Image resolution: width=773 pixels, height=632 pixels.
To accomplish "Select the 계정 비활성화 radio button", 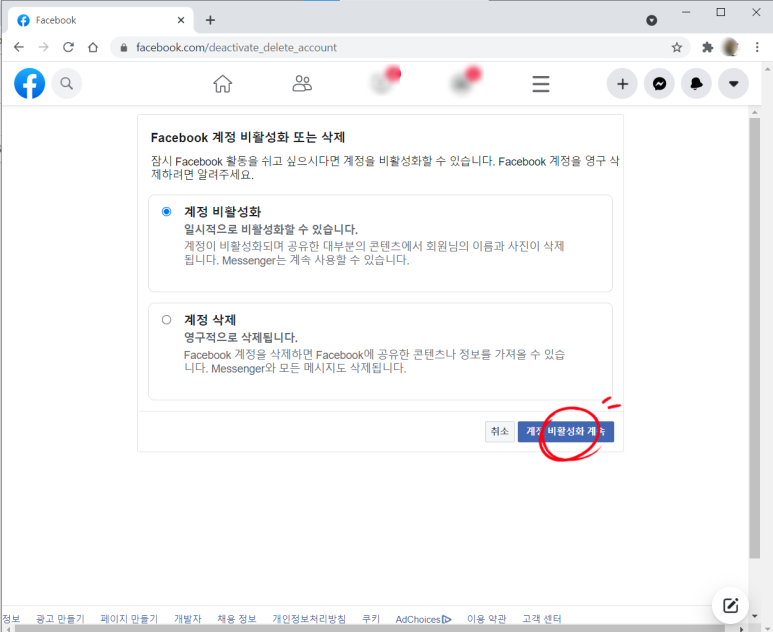I will coord(167,211).
